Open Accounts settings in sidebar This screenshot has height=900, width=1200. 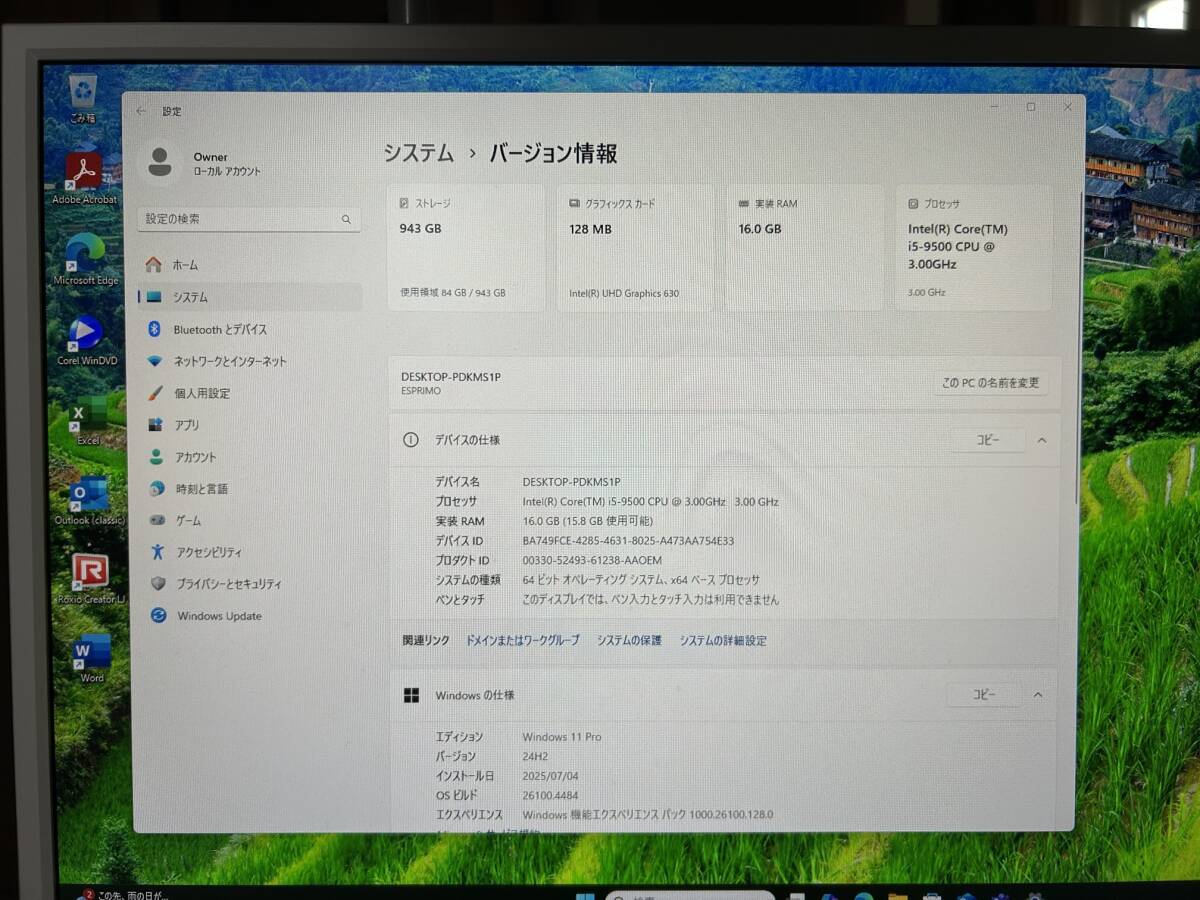[x=250, y=457]
